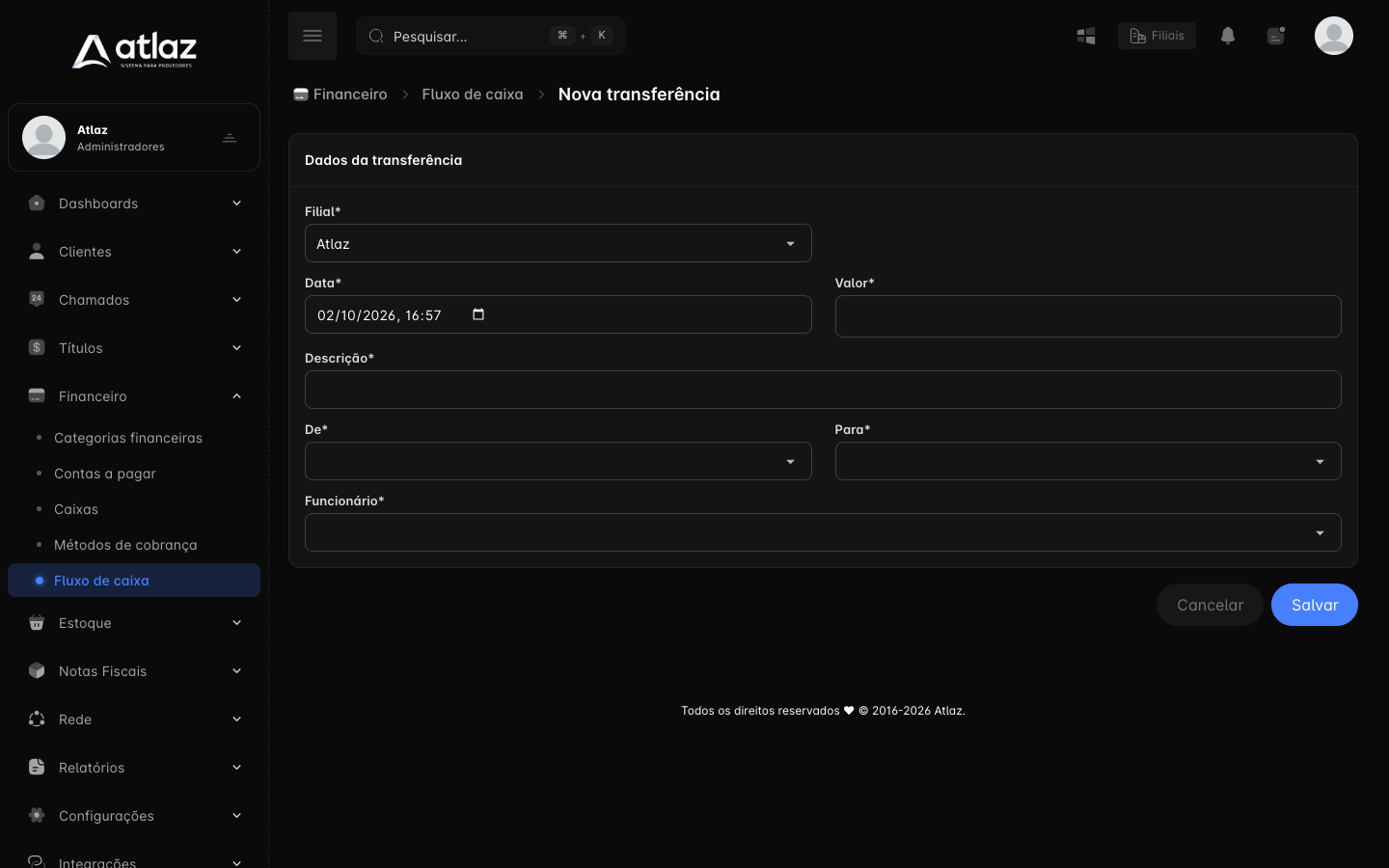Click the Pesquisar search box
This screenshot has height=868, width=1389.
(491, 36)
